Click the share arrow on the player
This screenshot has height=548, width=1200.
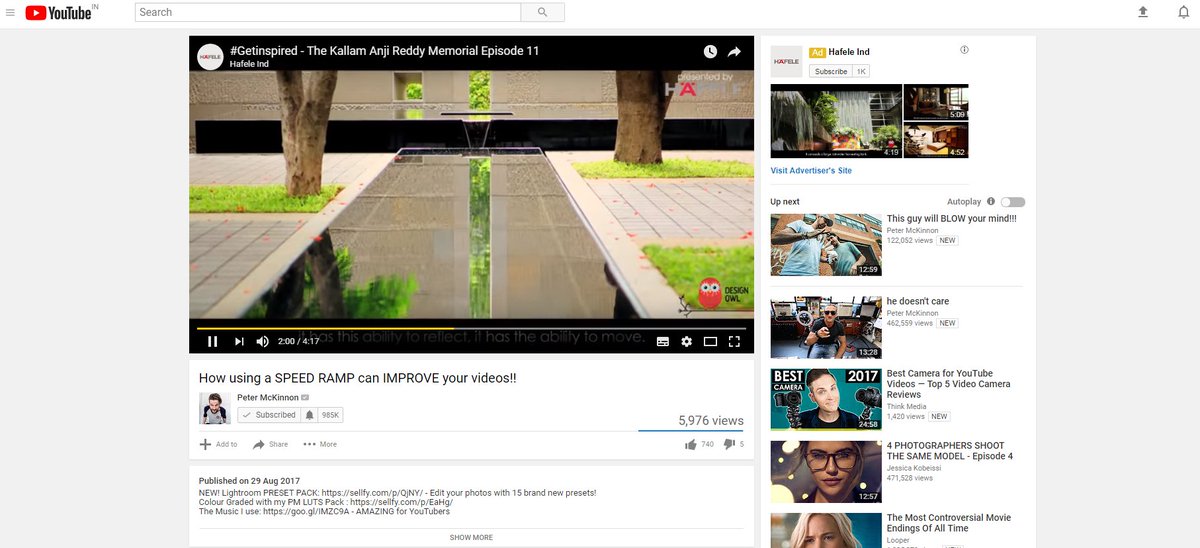tap(734, 52)
